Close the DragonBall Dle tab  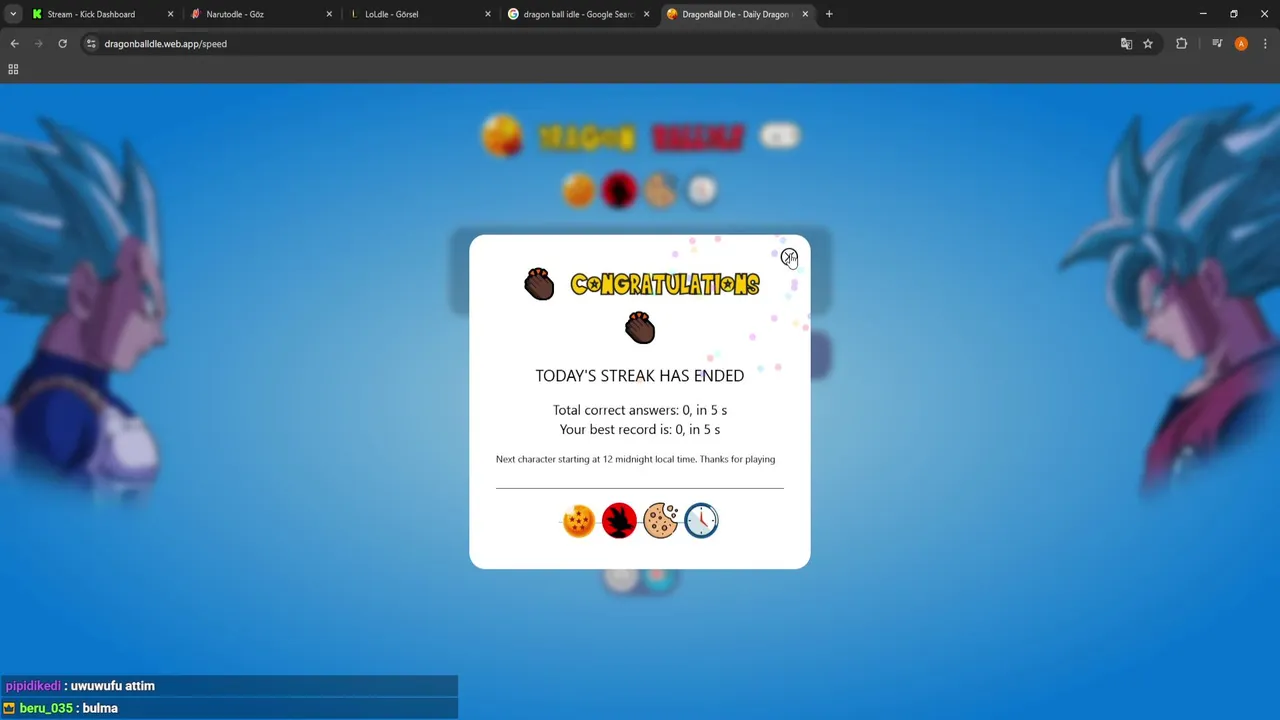pyautogui.click(x=805, y=14)
